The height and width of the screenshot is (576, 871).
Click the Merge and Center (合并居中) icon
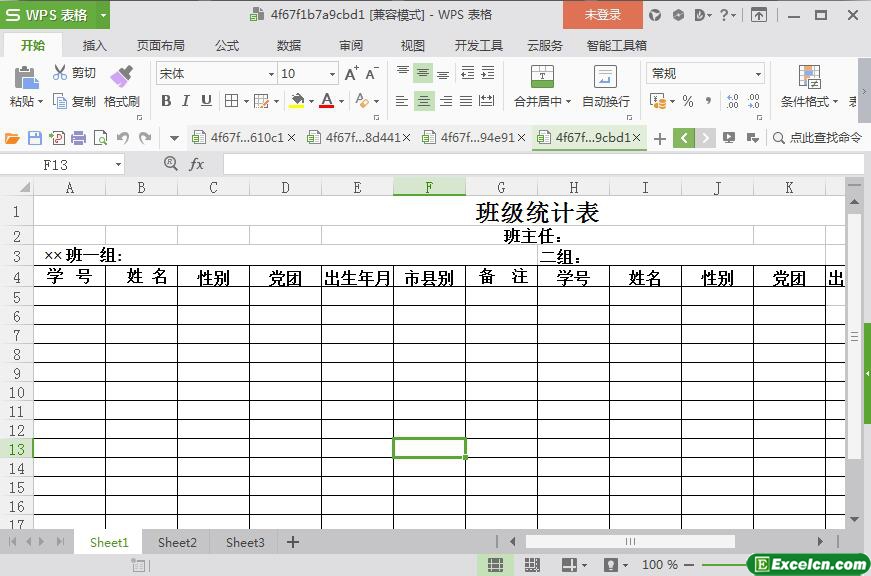tap(542, 77)
